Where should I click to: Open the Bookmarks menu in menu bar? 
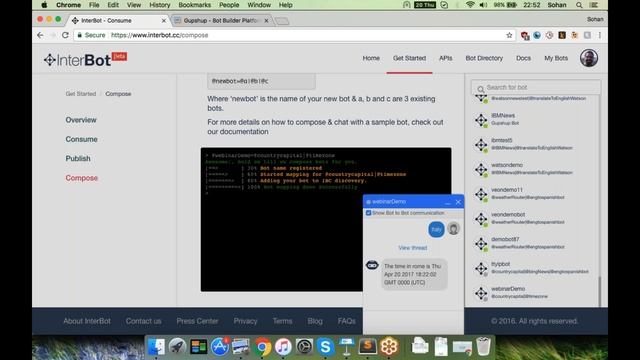194,5
